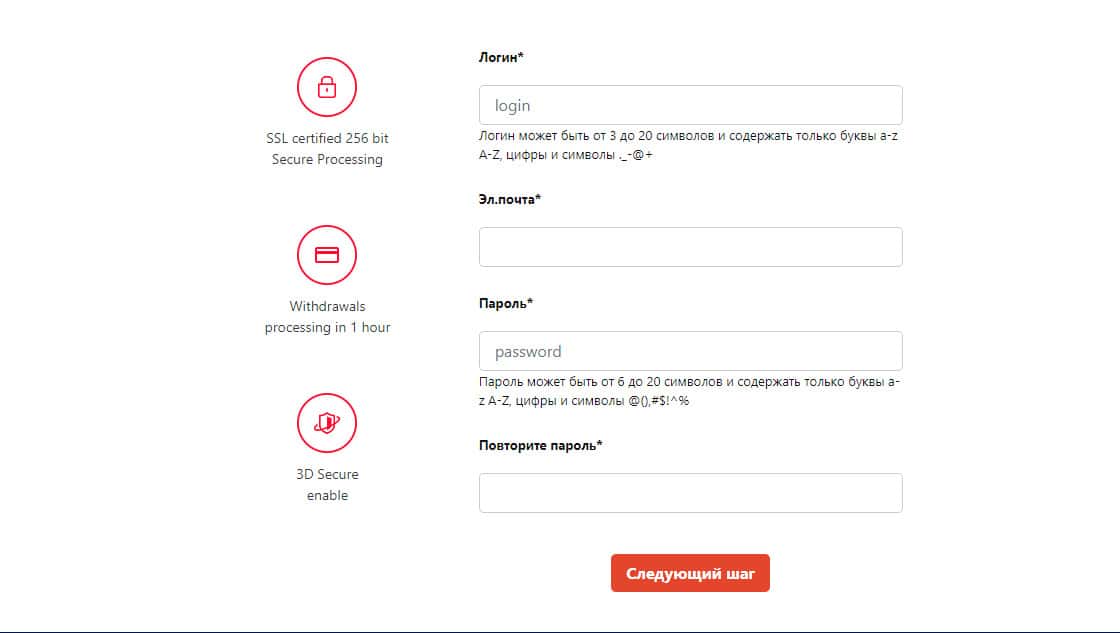
Task: Focus the login input field
Action: [690, 105]
